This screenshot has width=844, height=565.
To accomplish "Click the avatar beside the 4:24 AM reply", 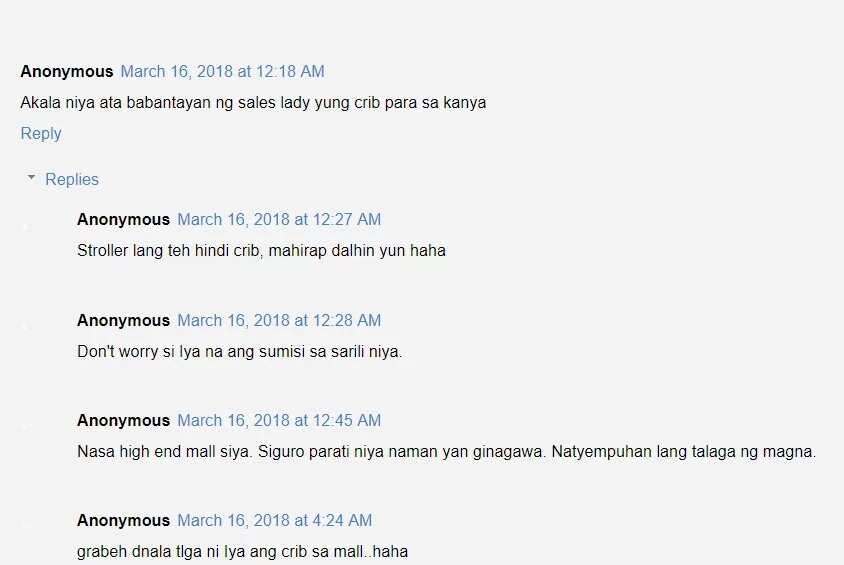I will pyautogui.click(x=26, y=523).
